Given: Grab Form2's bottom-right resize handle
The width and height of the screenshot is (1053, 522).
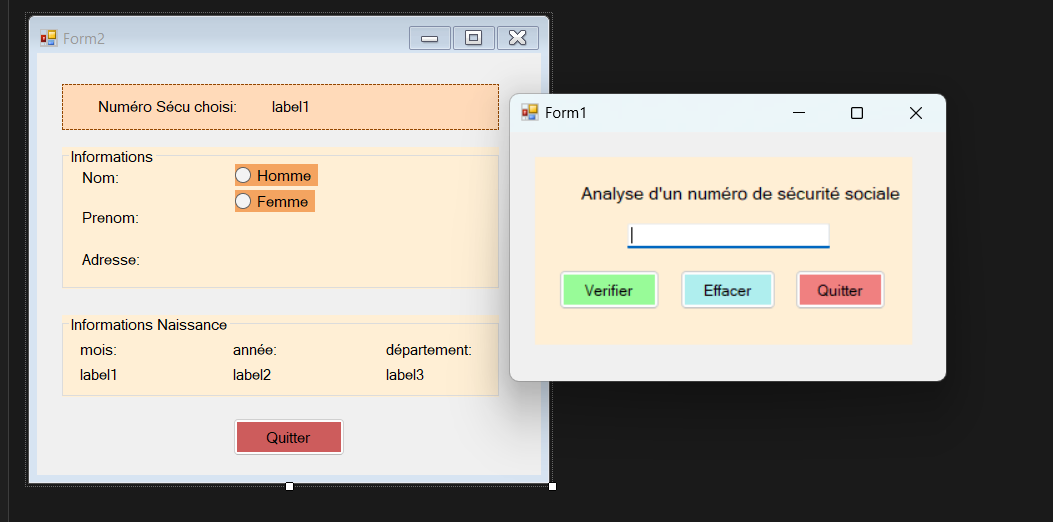Looking at the screenshot, I should coord(552,486).
